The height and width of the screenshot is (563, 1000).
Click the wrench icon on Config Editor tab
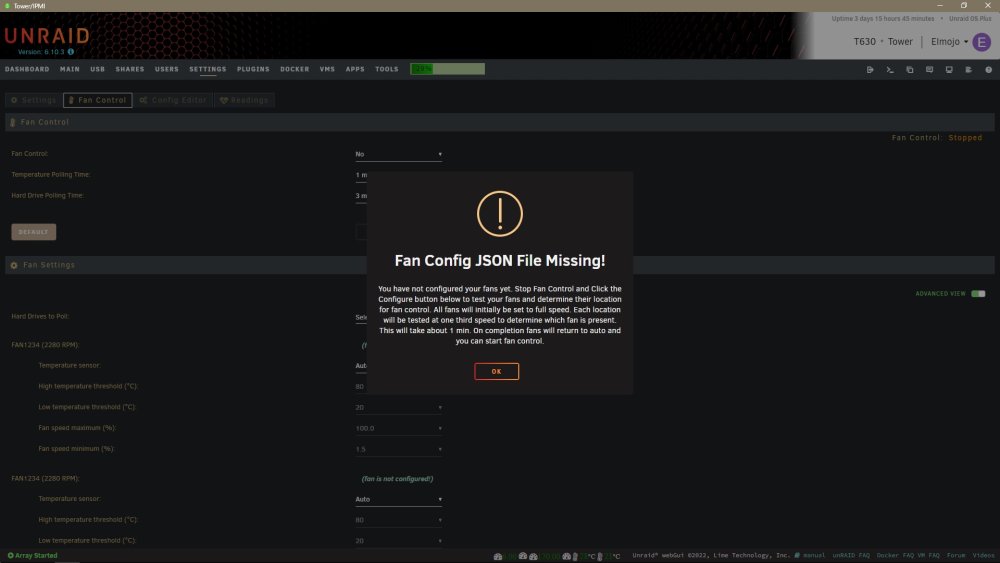[x=143, y=100]
